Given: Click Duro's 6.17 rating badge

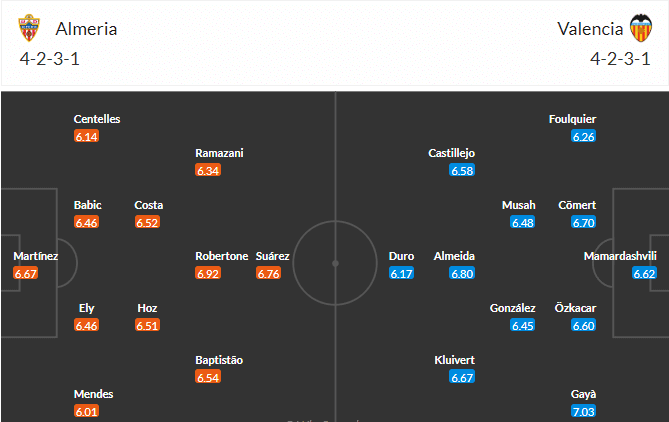Looking at the screenshot, I should tap(401, 272).
